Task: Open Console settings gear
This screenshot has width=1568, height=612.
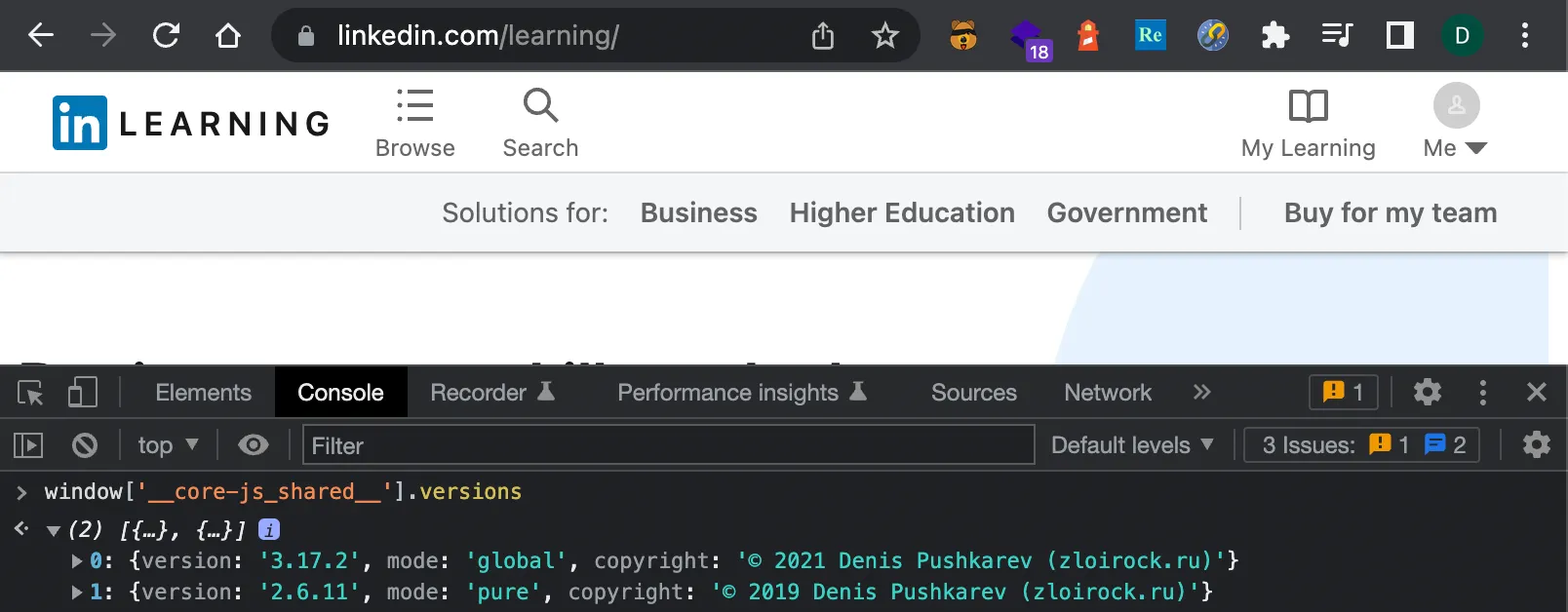Action: [1537, 445]
